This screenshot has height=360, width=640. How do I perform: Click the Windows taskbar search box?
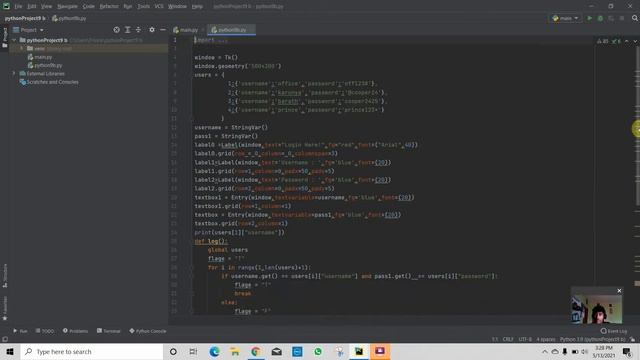coord(92,351)
